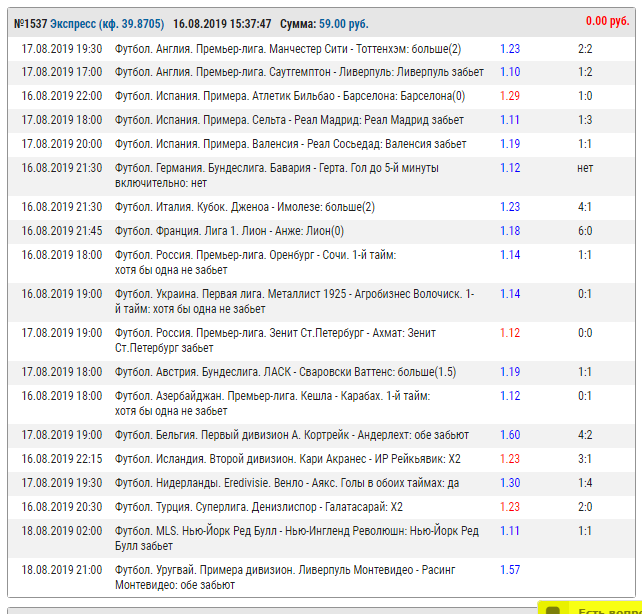This screenshot has width=642, height=614.
Task: Click odds 1.60 for Кортрейк - Андерлехт
Action: coord(510,435)
